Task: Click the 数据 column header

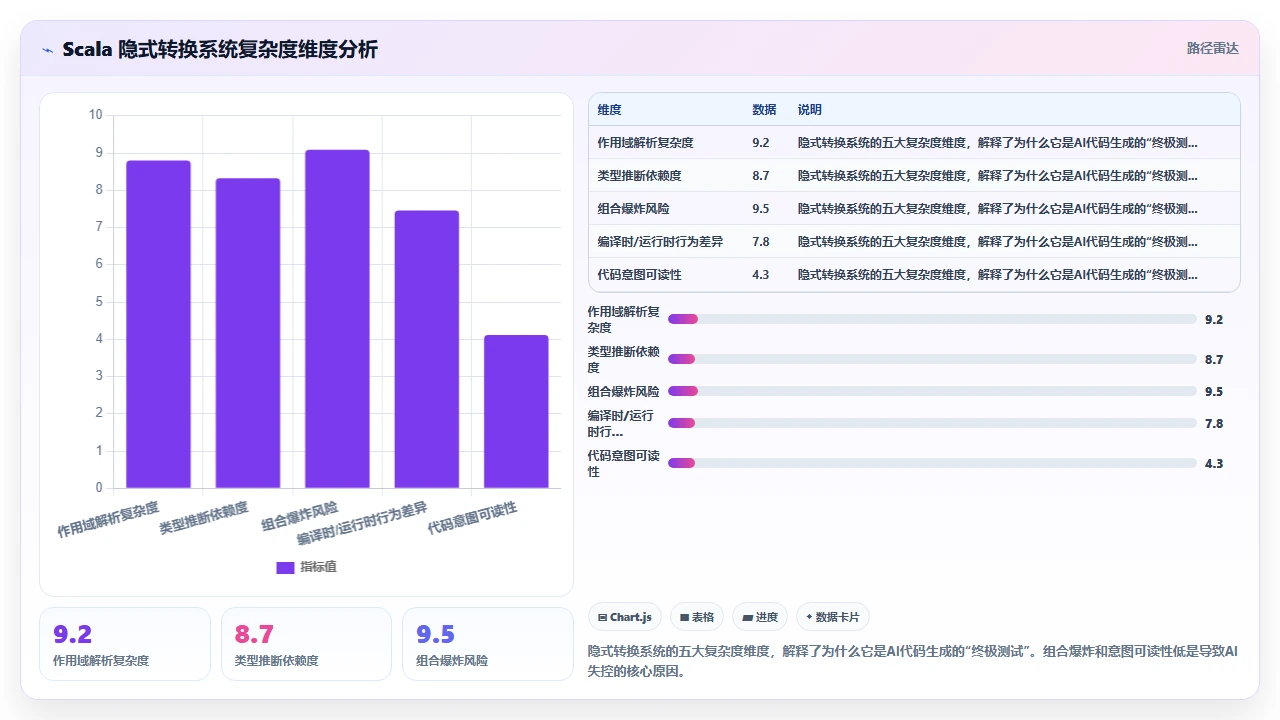Action: tap(764, 110)
